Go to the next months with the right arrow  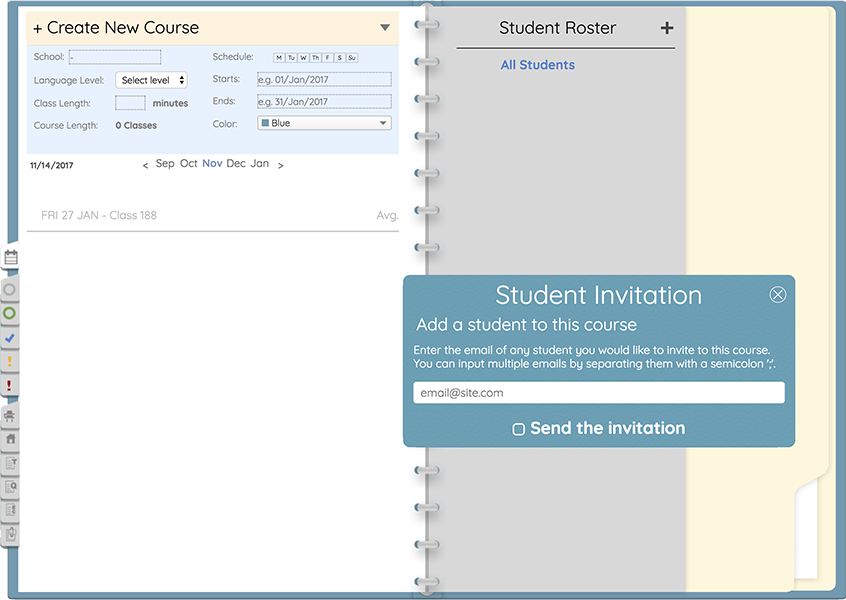281,165
